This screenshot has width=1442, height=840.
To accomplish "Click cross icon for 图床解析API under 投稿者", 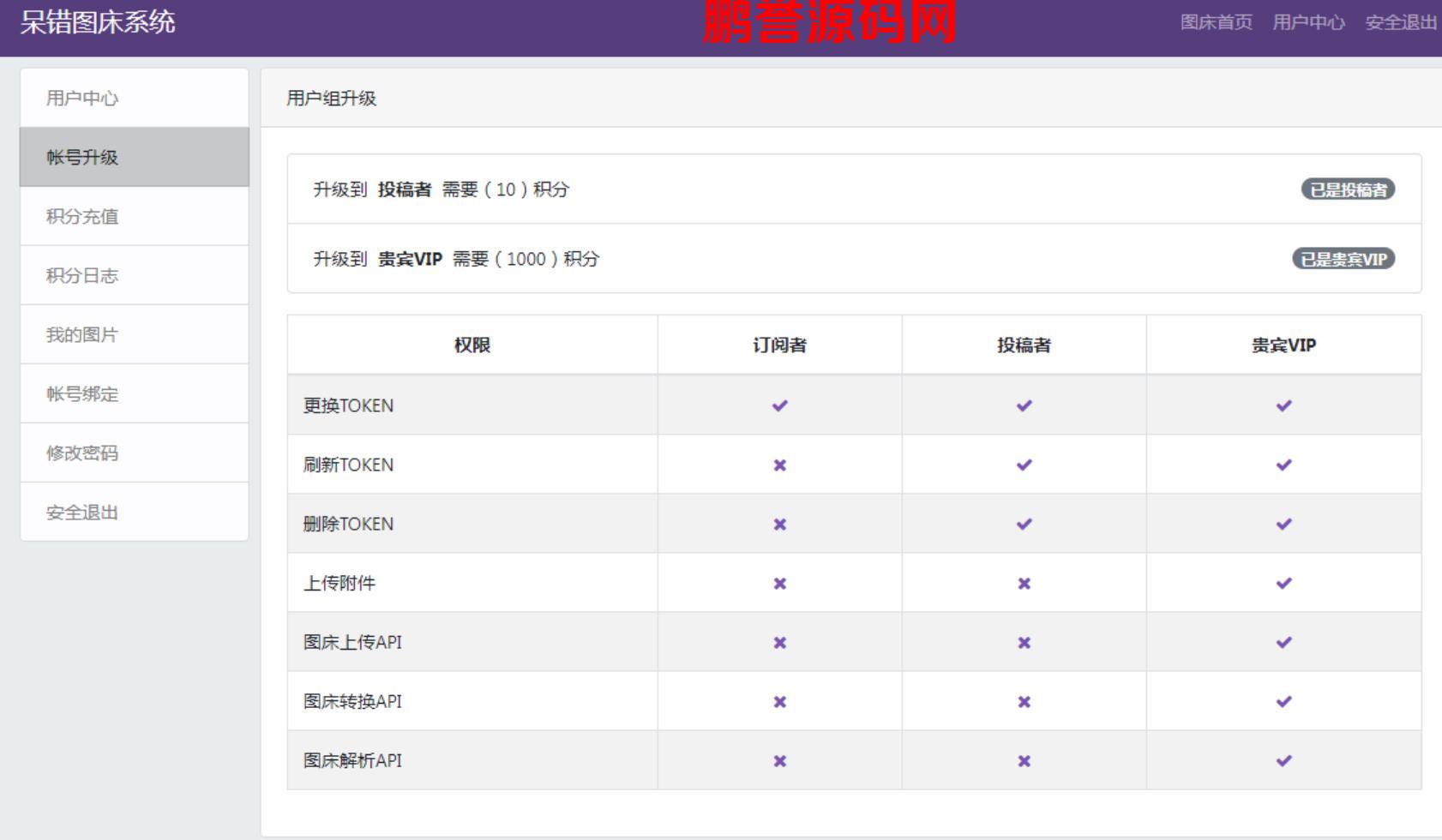I will (x=1024, y=760).
